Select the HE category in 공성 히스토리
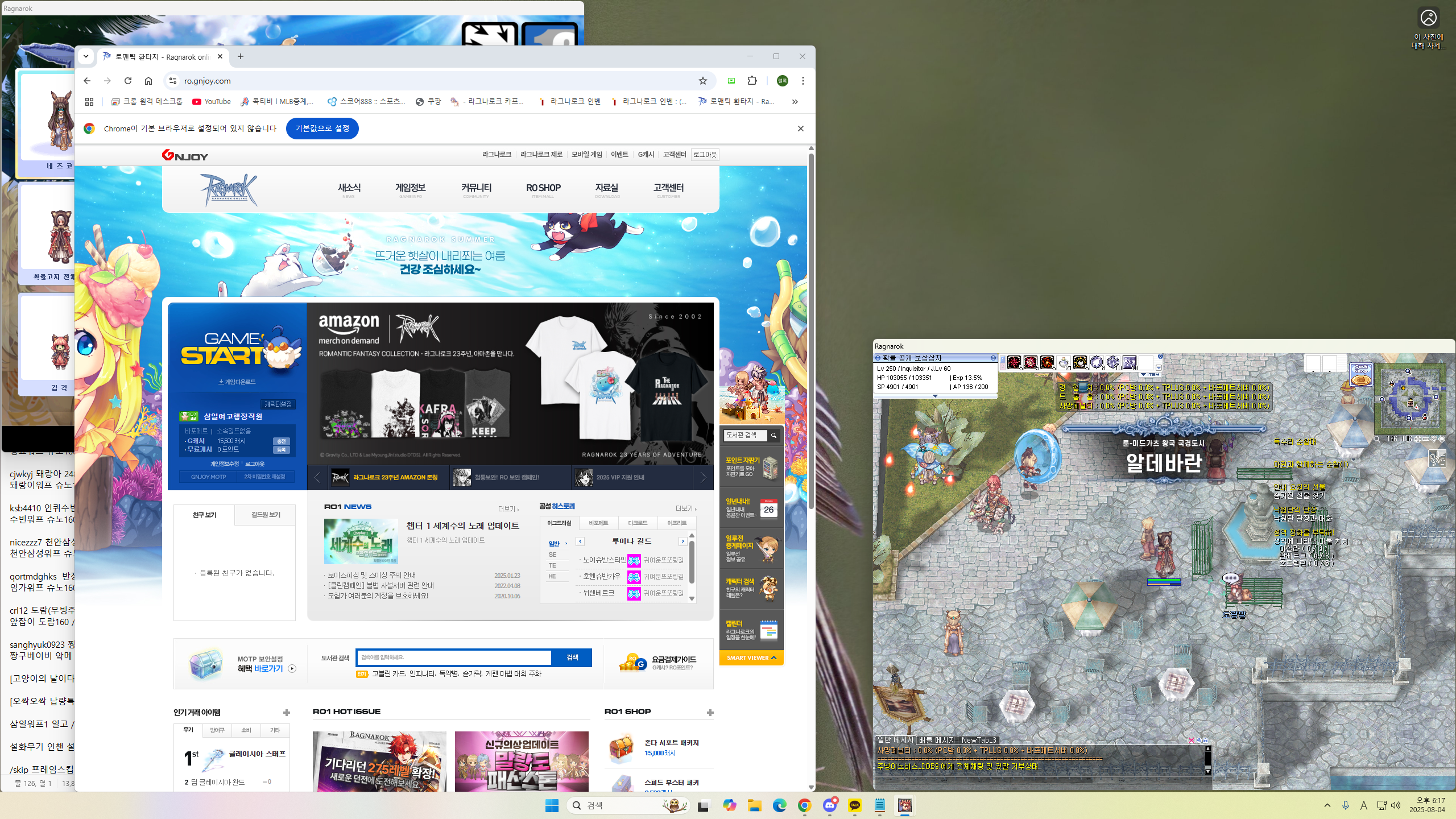Screen dimensions: 1456x819 [x=552, y=576]
